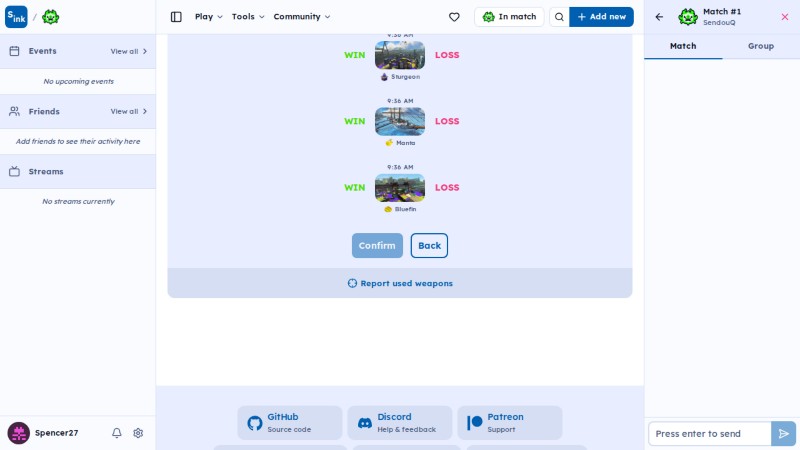Screen dimensions: 800x450
Task: Open the sendou.ink logo home link
Action: click(16, 17)
